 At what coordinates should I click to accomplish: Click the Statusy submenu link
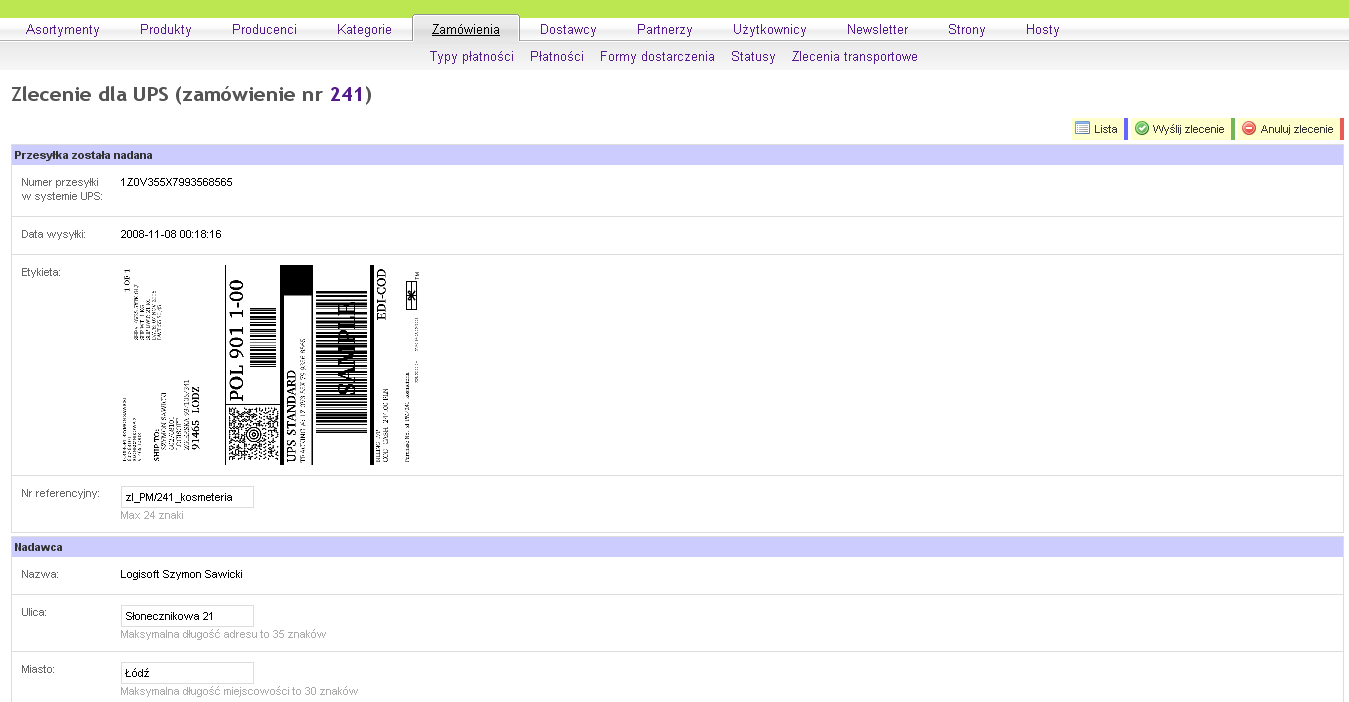tap(753, 57)
